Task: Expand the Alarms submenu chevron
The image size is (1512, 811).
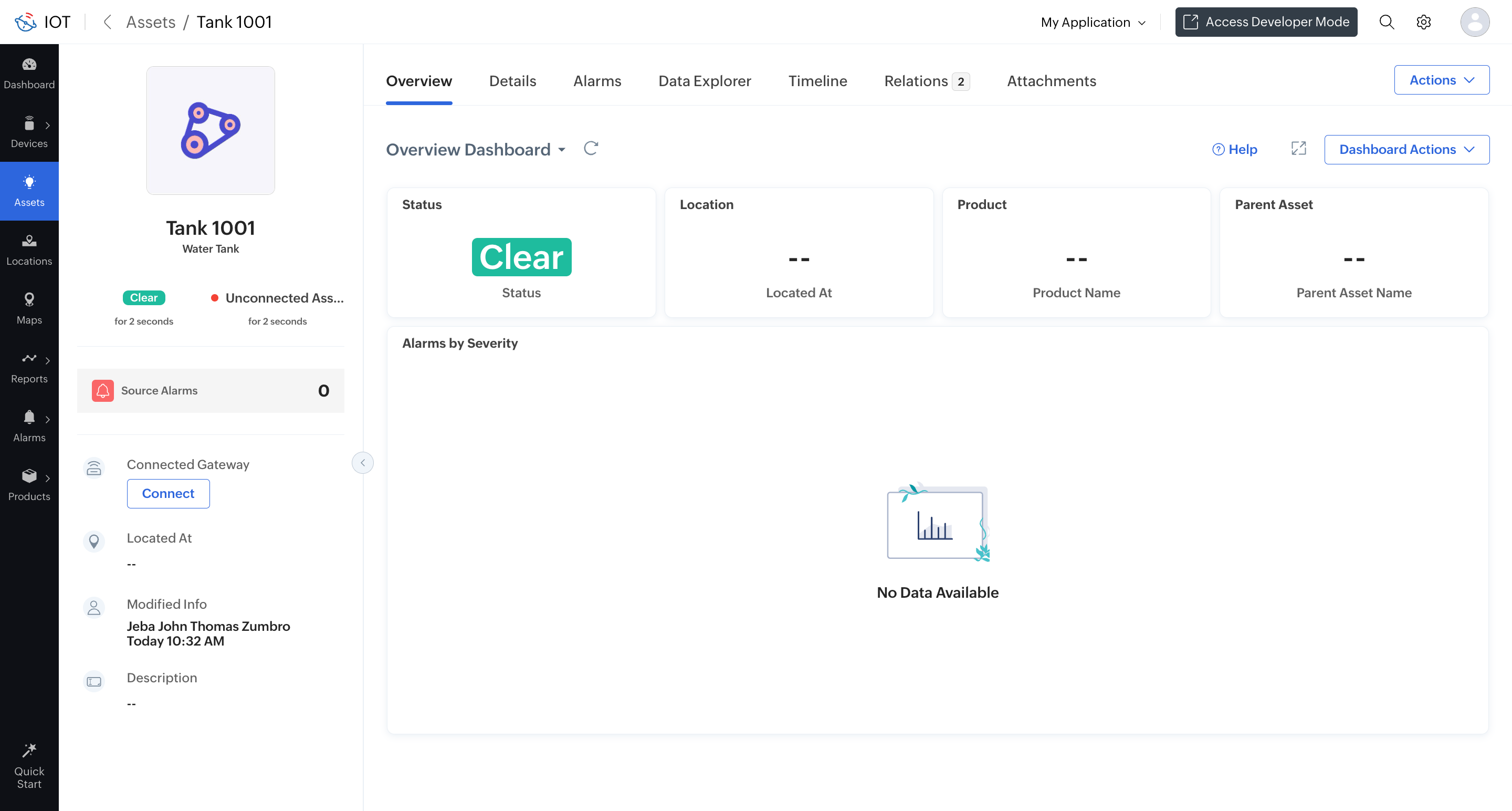Action: [x=48, y=419]
